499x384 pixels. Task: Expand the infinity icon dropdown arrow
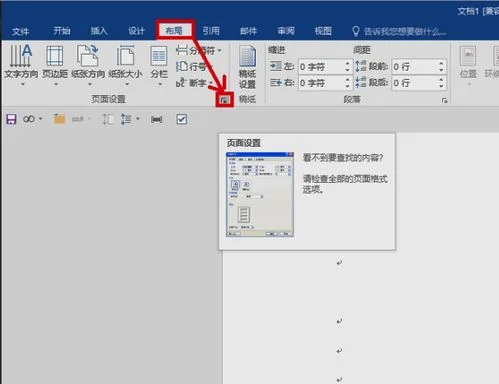point(40,119)
